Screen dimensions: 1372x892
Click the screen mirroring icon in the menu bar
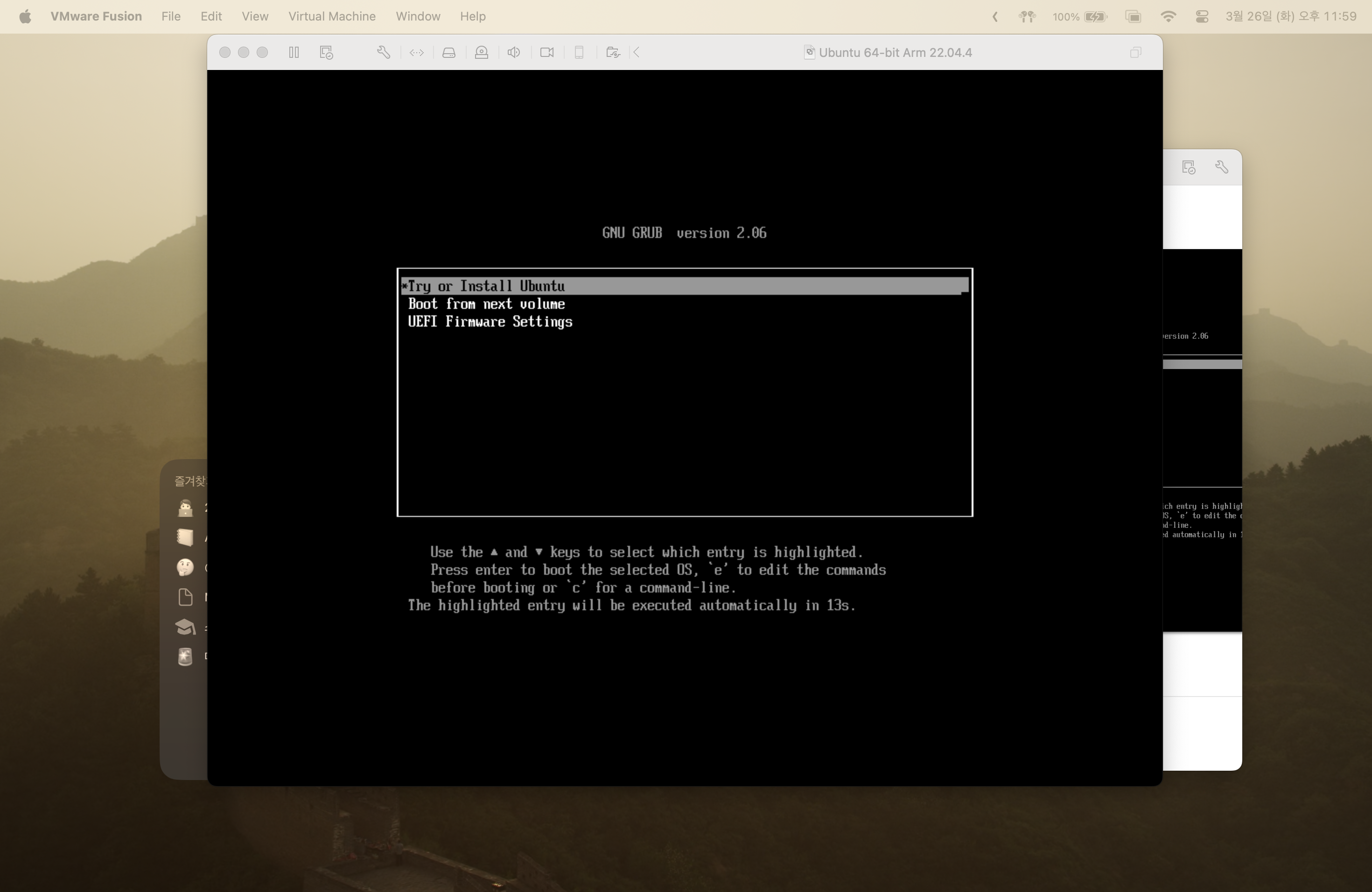pos(1133,17)
